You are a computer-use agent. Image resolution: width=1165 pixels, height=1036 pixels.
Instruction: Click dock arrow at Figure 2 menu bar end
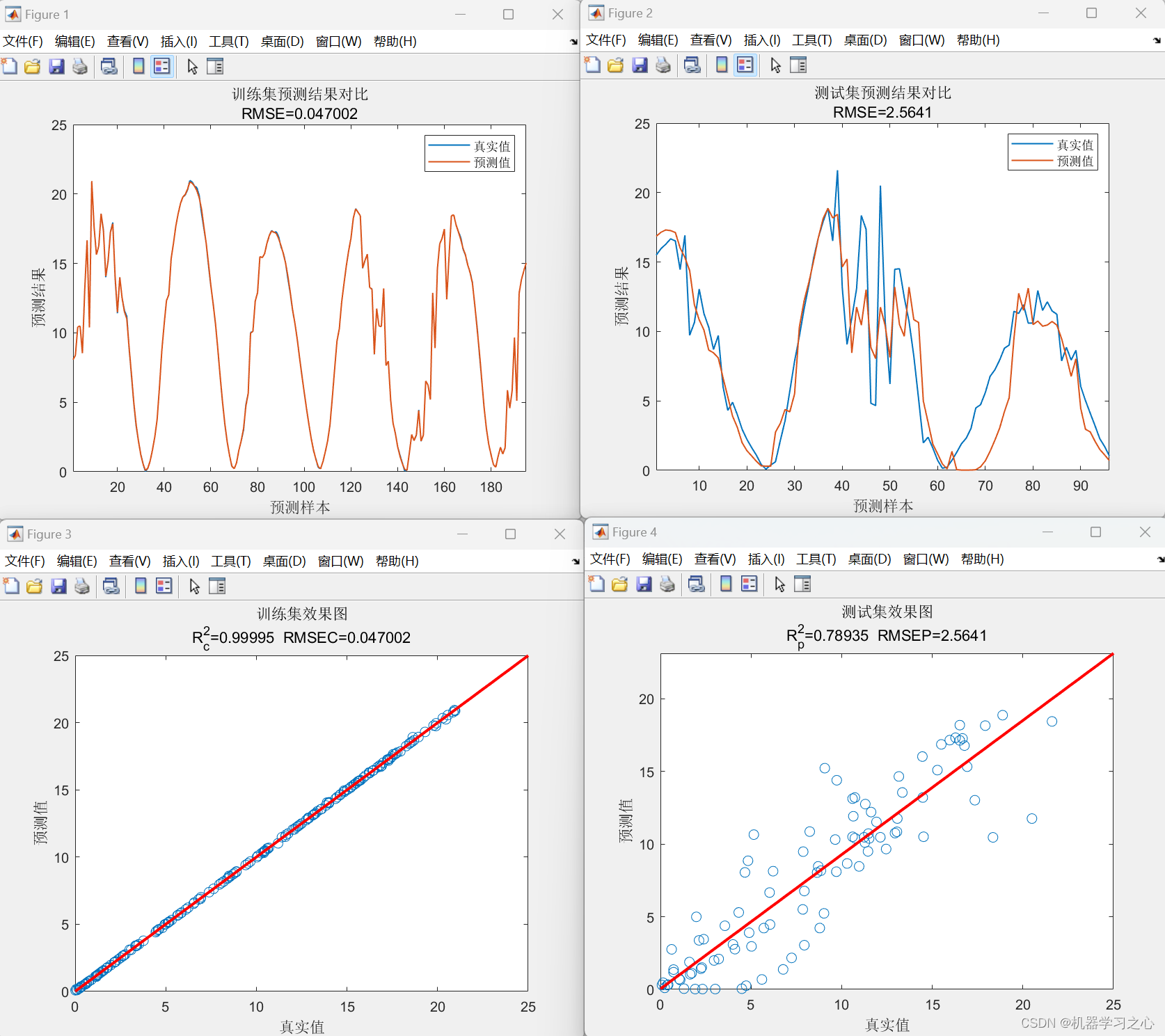click(x=1157, y=40)
